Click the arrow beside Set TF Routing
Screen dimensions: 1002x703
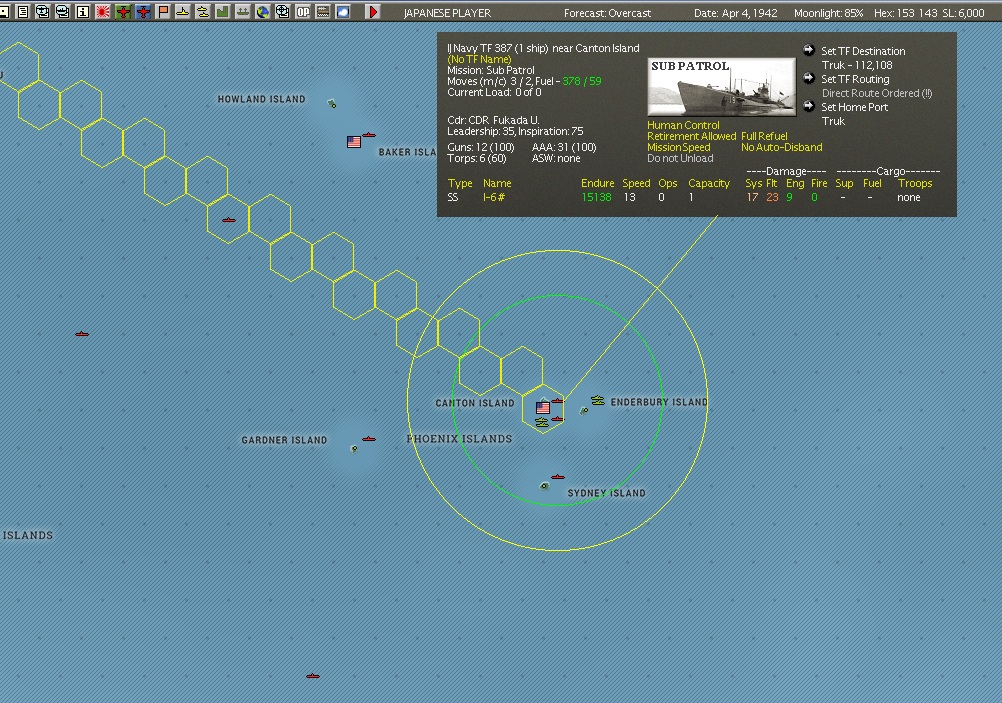pos(809,78)
